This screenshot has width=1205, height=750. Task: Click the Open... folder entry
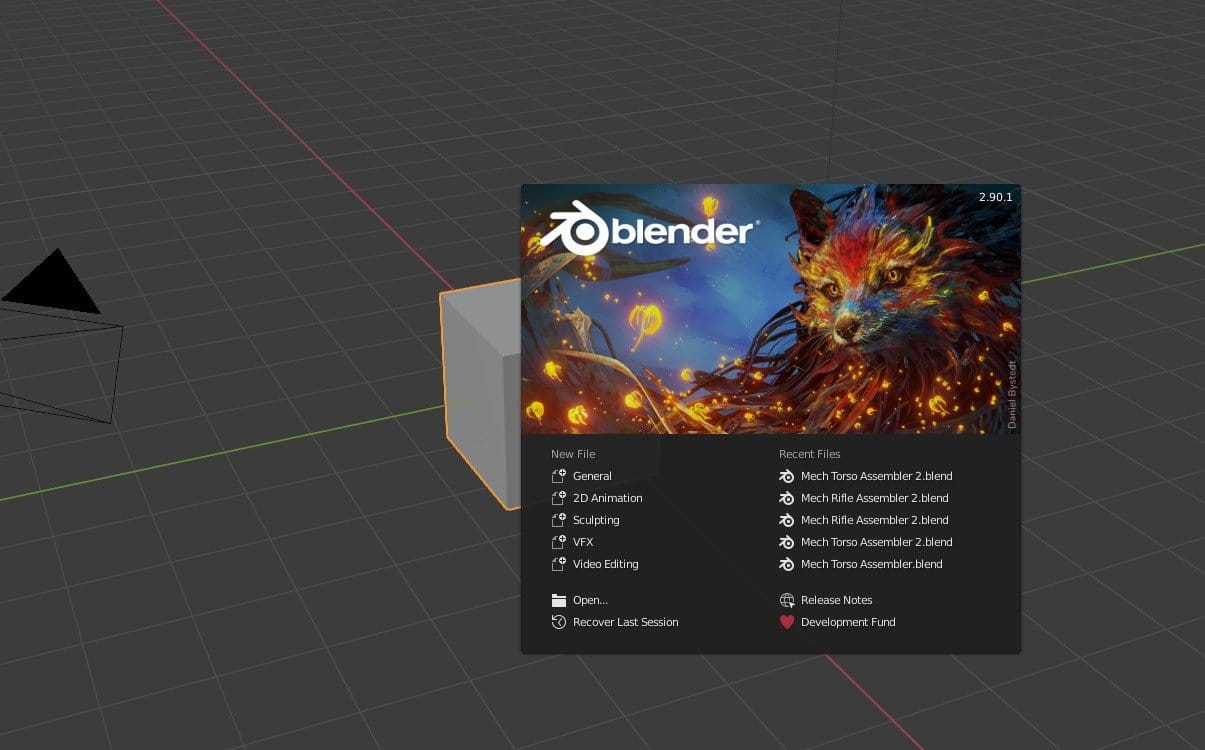(579, 600)
